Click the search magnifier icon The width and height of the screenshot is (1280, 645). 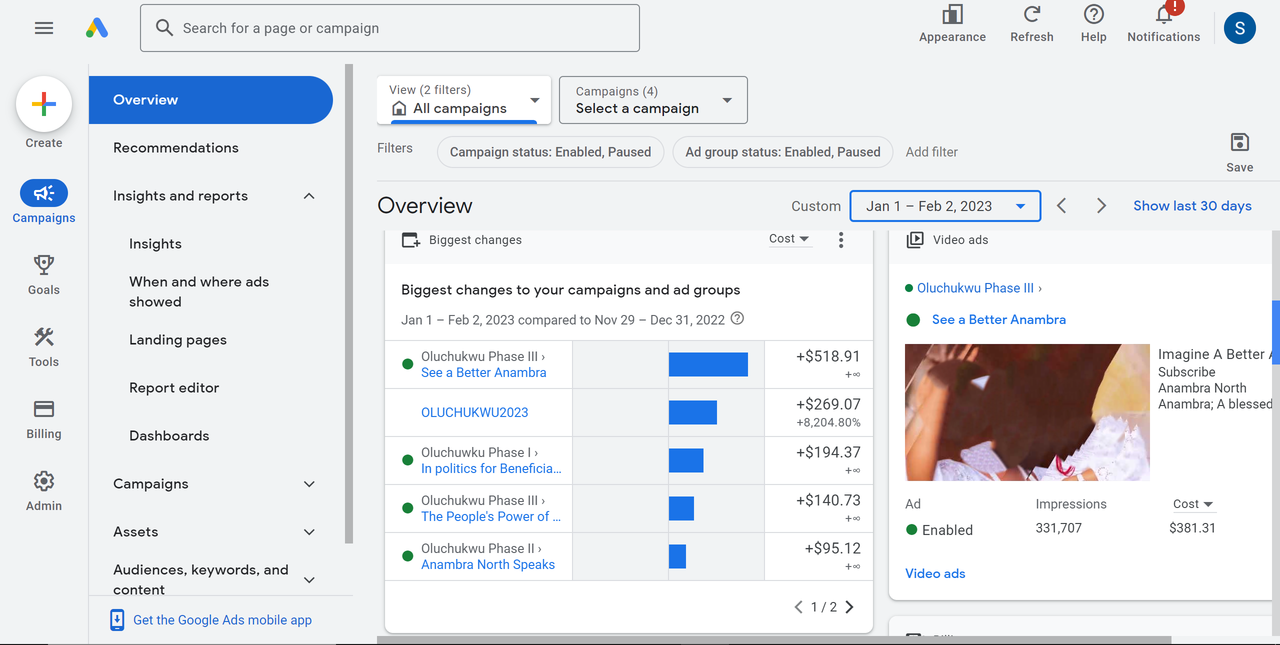point(164,28)
